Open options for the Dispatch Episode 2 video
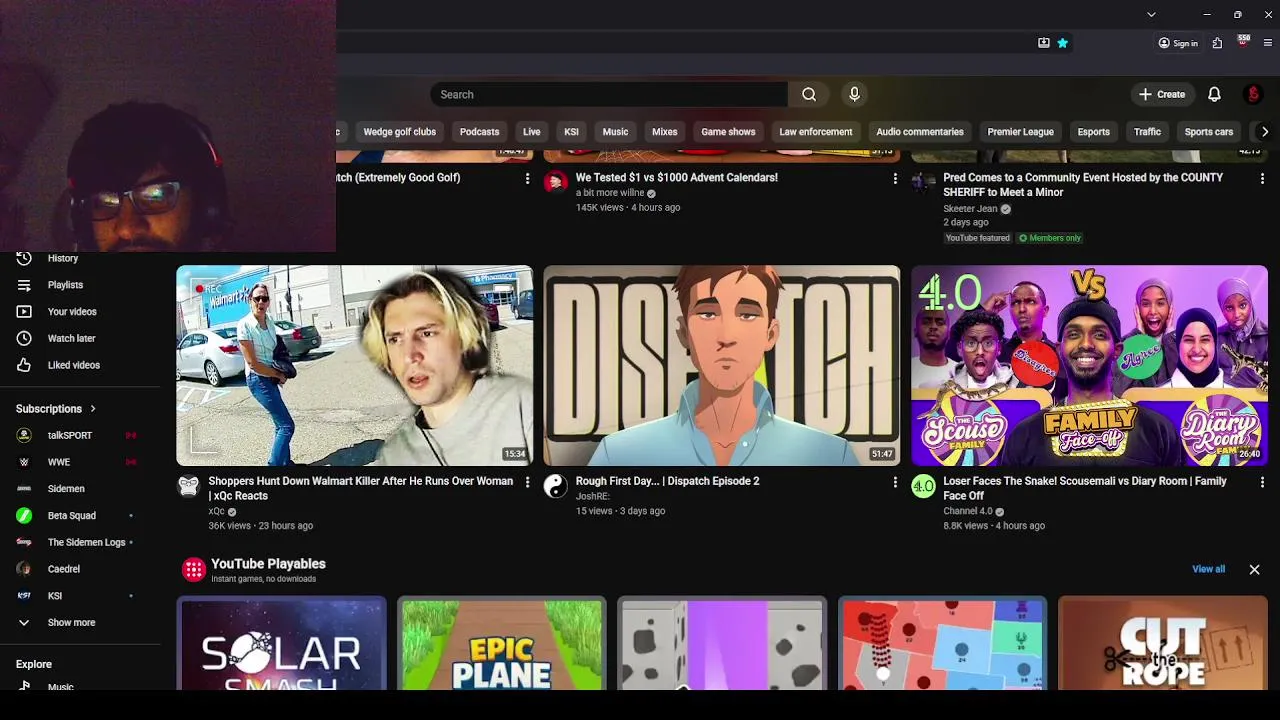 (895, 482)
